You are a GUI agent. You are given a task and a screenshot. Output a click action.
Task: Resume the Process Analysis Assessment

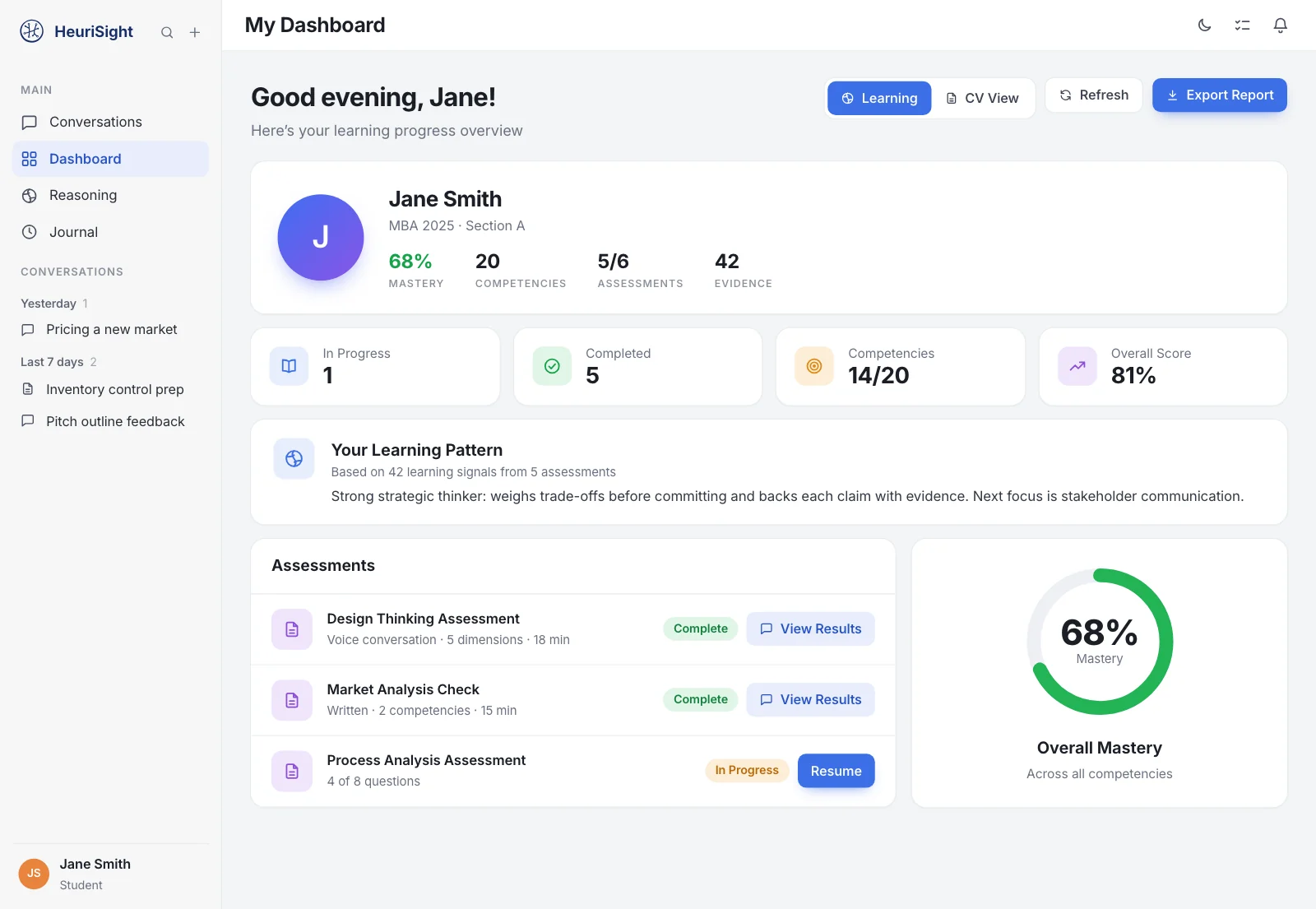click(836, 771)
